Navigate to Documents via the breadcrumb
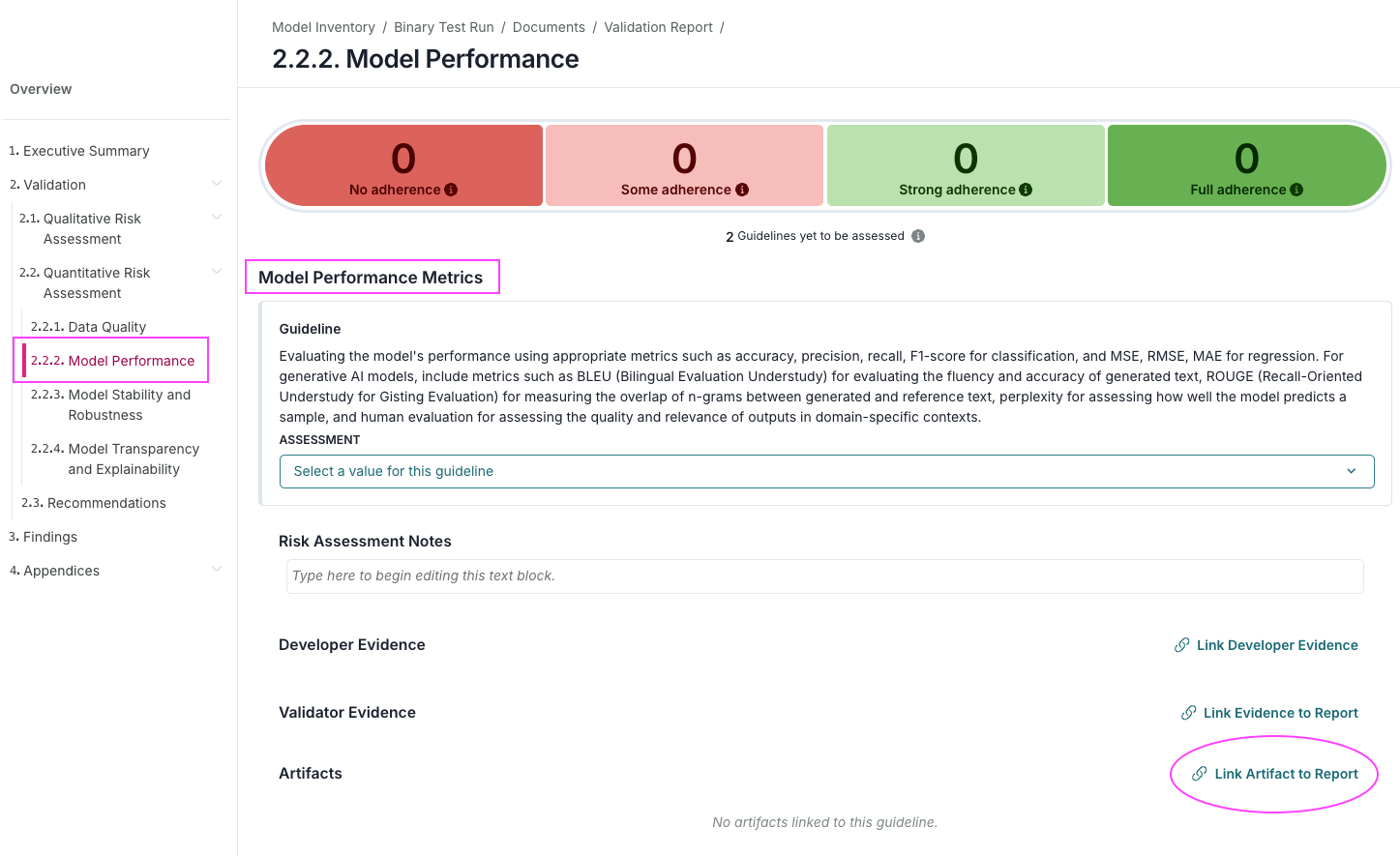Image resolution: width=1400 pixels, height=856 pixels. (549, 27)
